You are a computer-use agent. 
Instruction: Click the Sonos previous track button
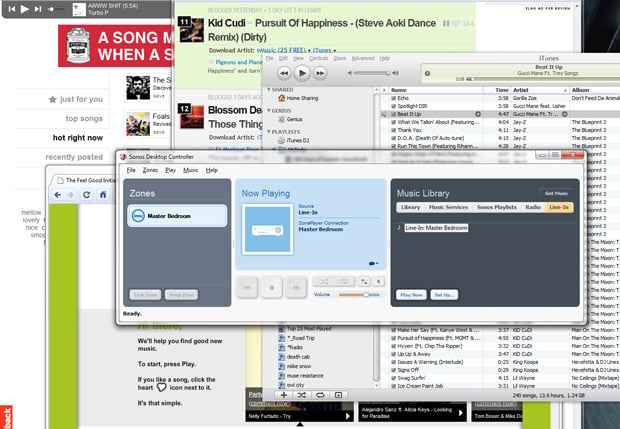[247, 287]
